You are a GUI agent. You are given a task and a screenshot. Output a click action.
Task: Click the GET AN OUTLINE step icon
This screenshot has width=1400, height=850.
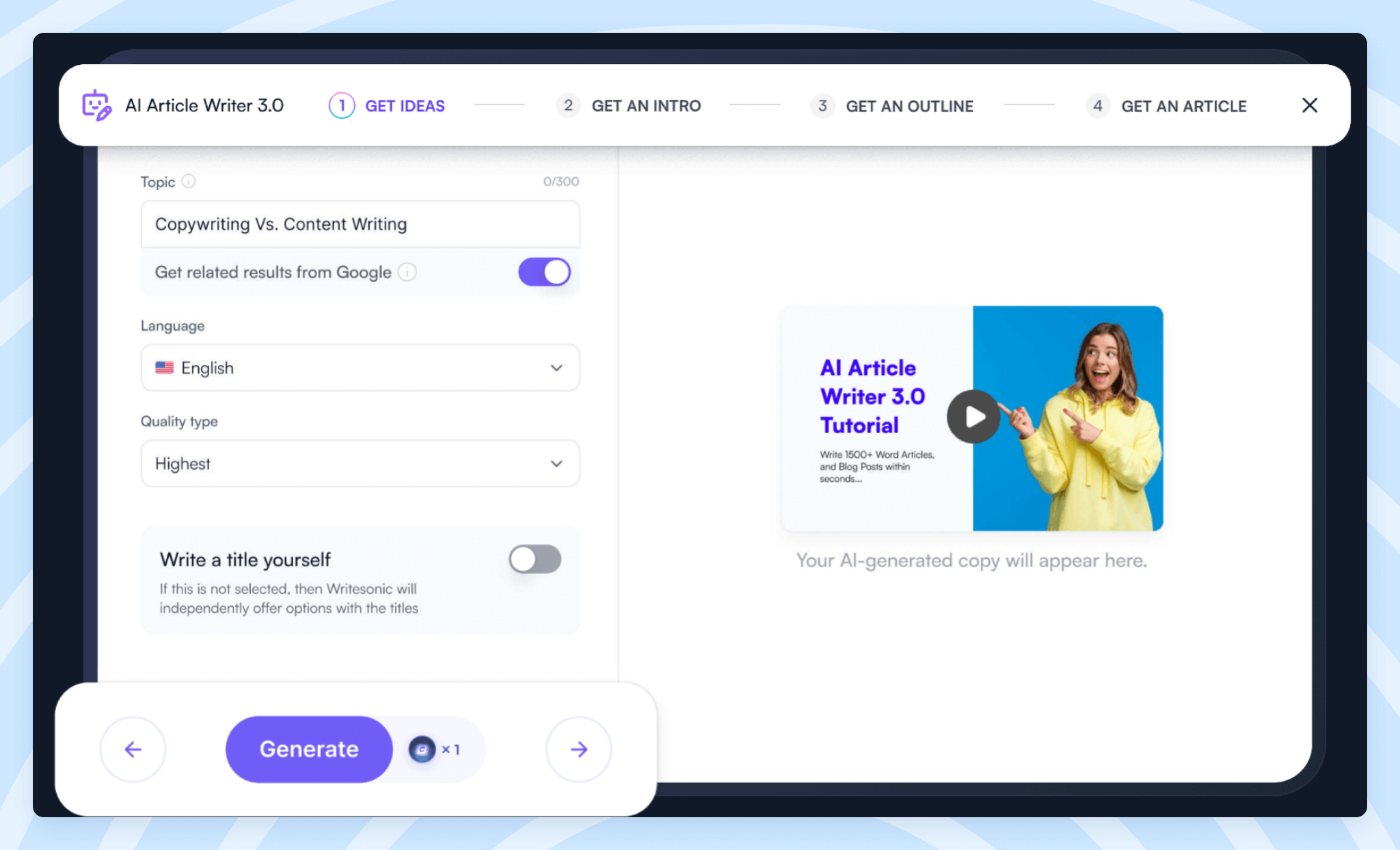click(820, 105)
